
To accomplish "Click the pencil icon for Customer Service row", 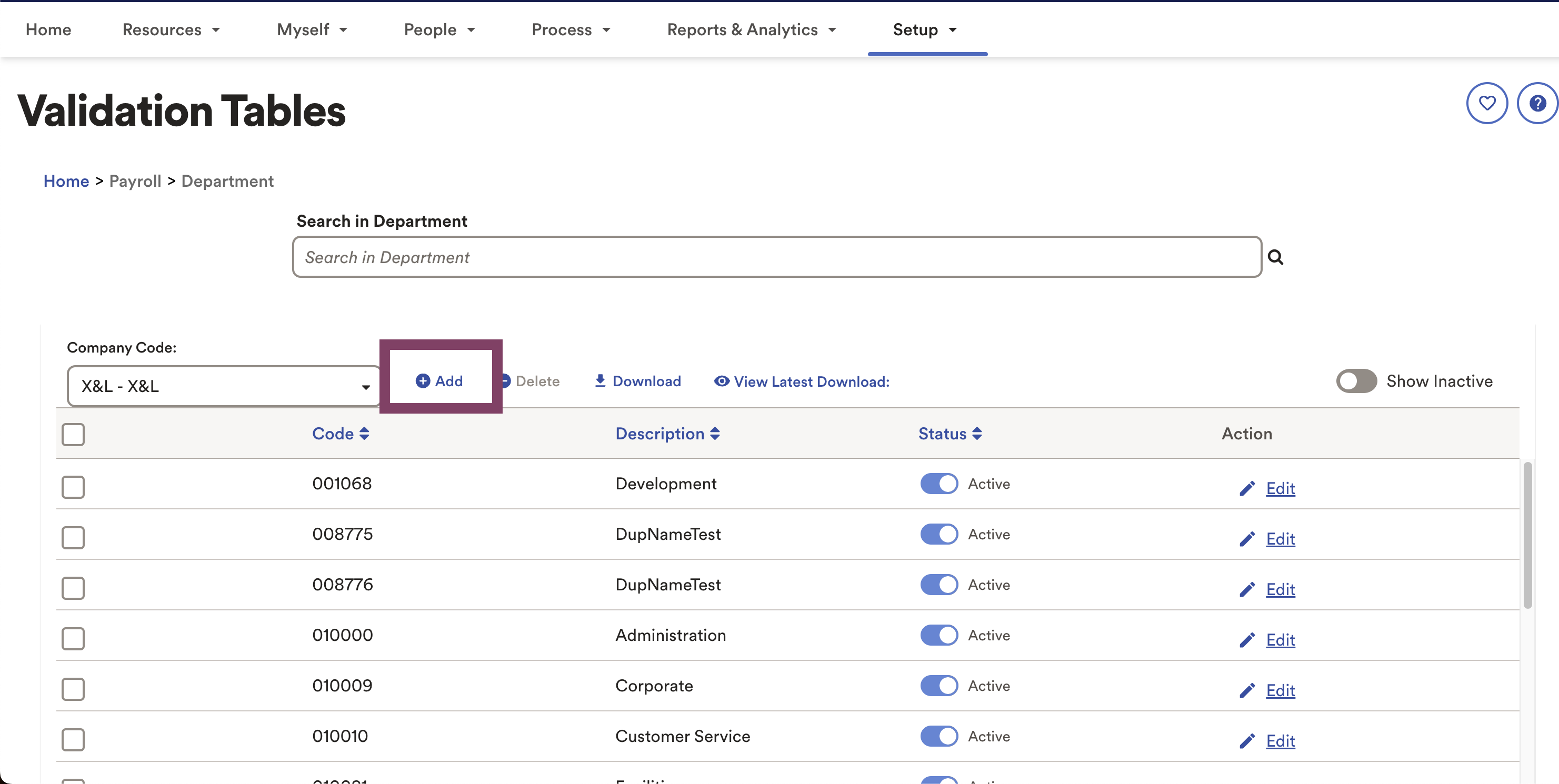I will pos(1247,741).
